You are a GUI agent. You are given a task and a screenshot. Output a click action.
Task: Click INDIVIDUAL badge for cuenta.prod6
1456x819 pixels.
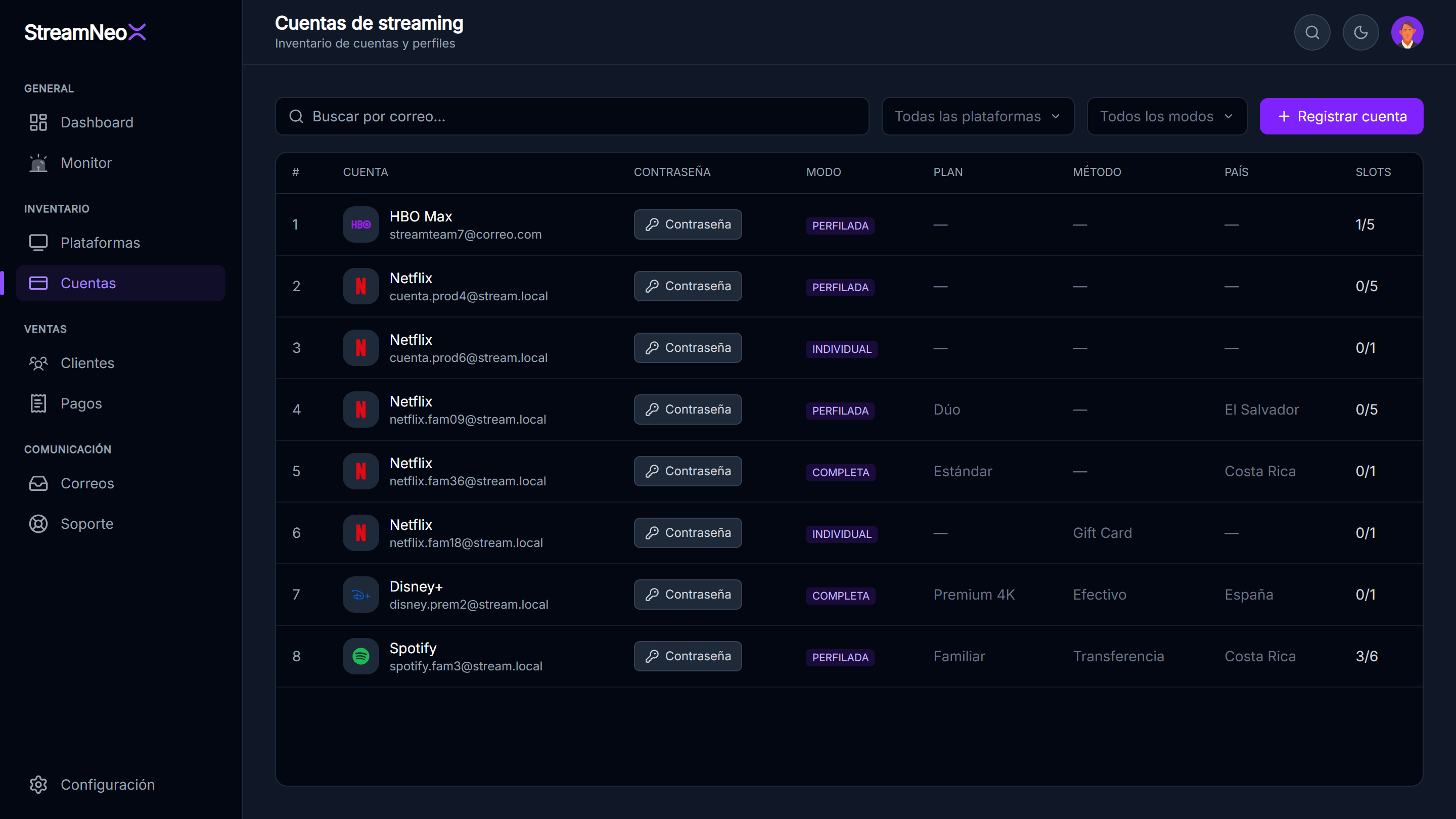pyautogui.click(x=842, y=349)
